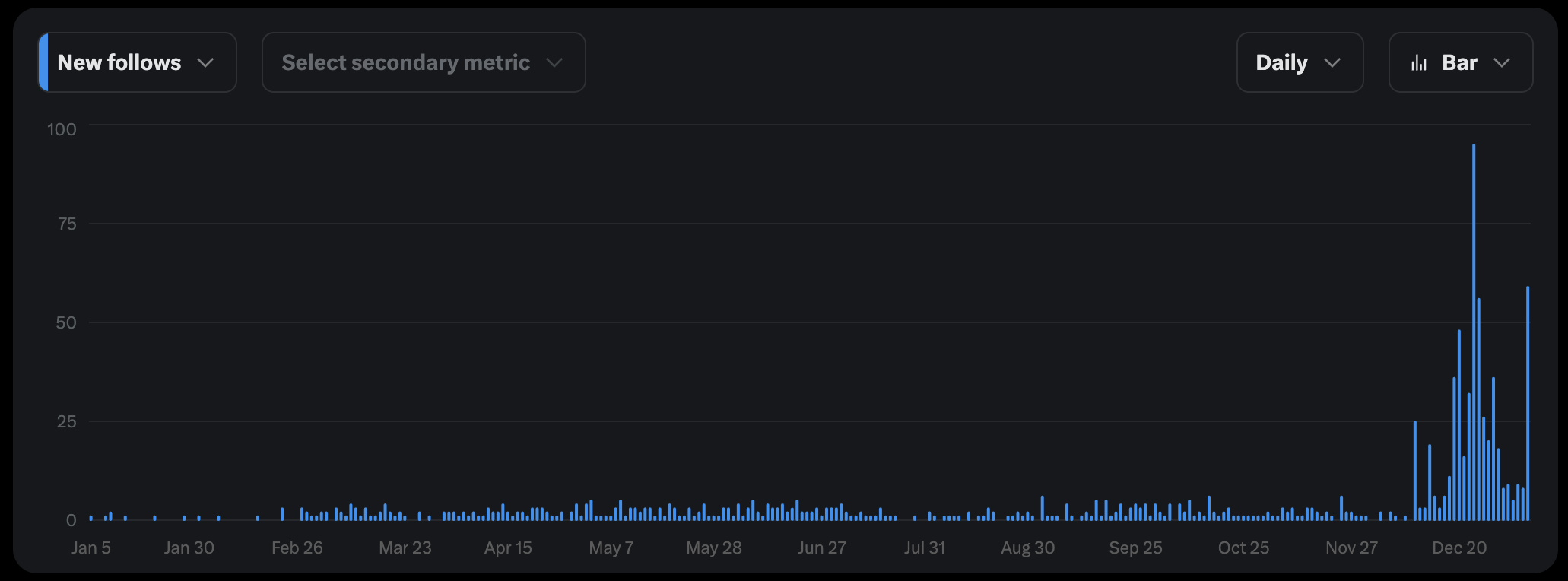Click the 50 y-axis label

(x=66, y=322)
